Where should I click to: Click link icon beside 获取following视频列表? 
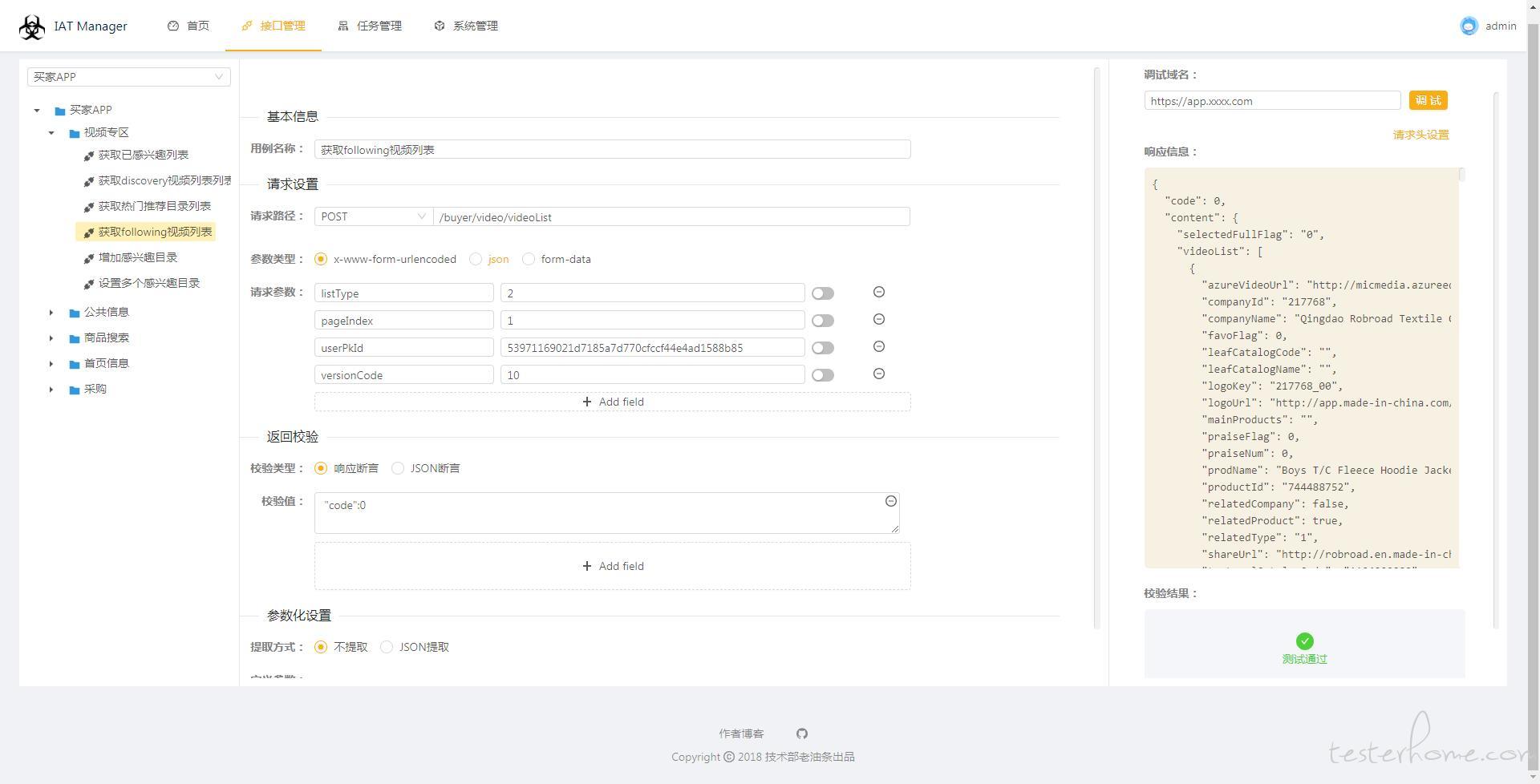(89, 232)
